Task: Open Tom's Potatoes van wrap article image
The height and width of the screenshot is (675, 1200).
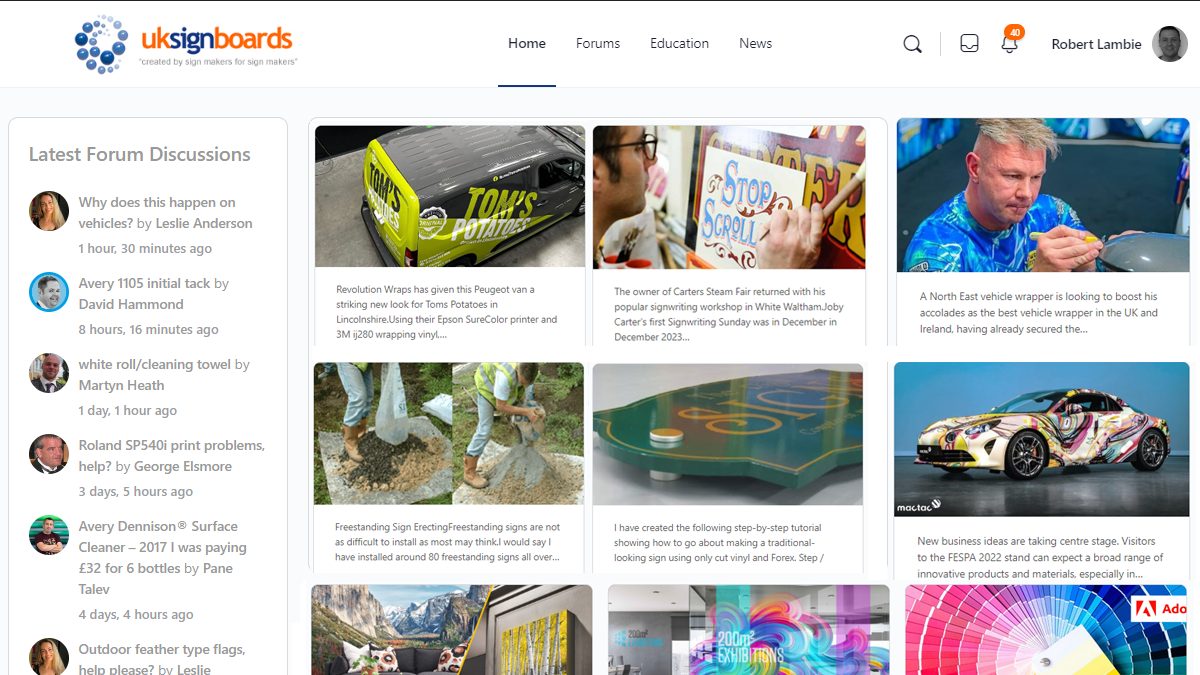Action: [x=450, y=196]
